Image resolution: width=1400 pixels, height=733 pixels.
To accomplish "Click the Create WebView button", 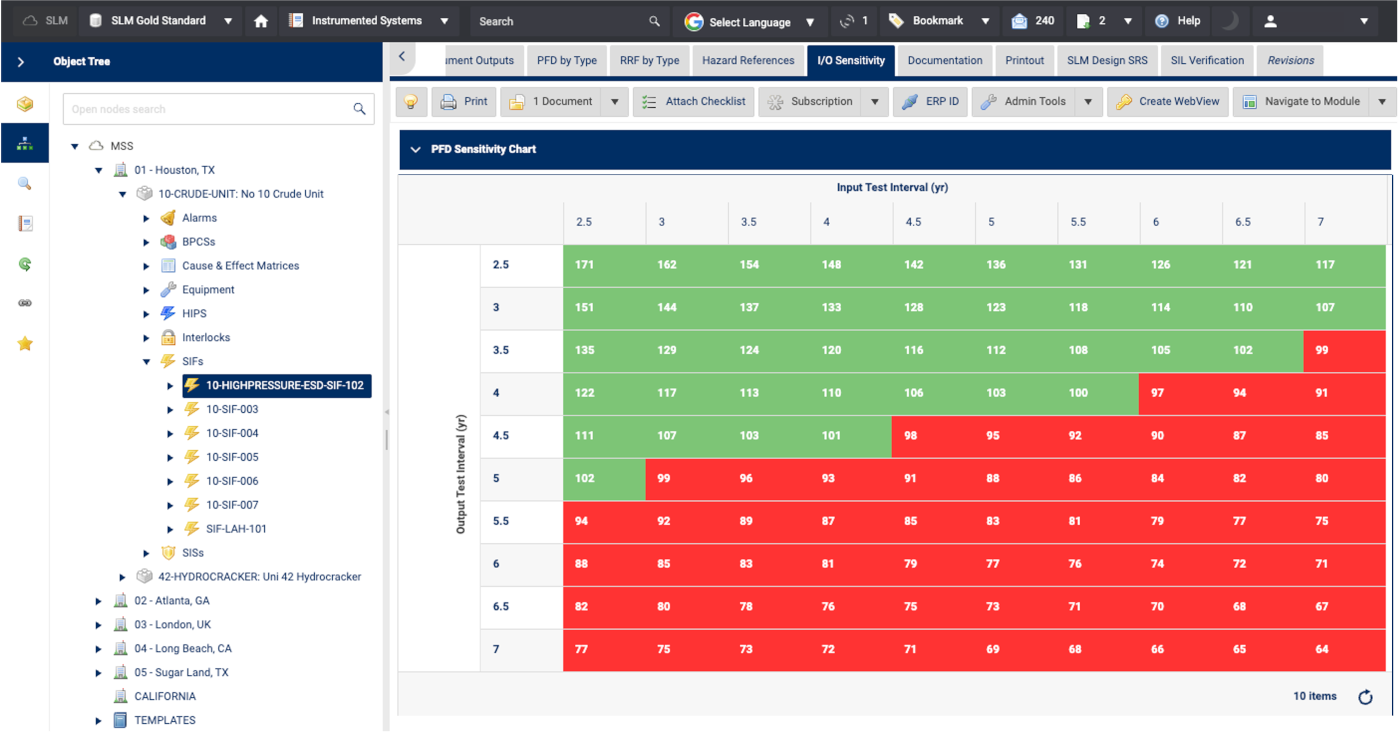I will click(x=1168, y=102).
